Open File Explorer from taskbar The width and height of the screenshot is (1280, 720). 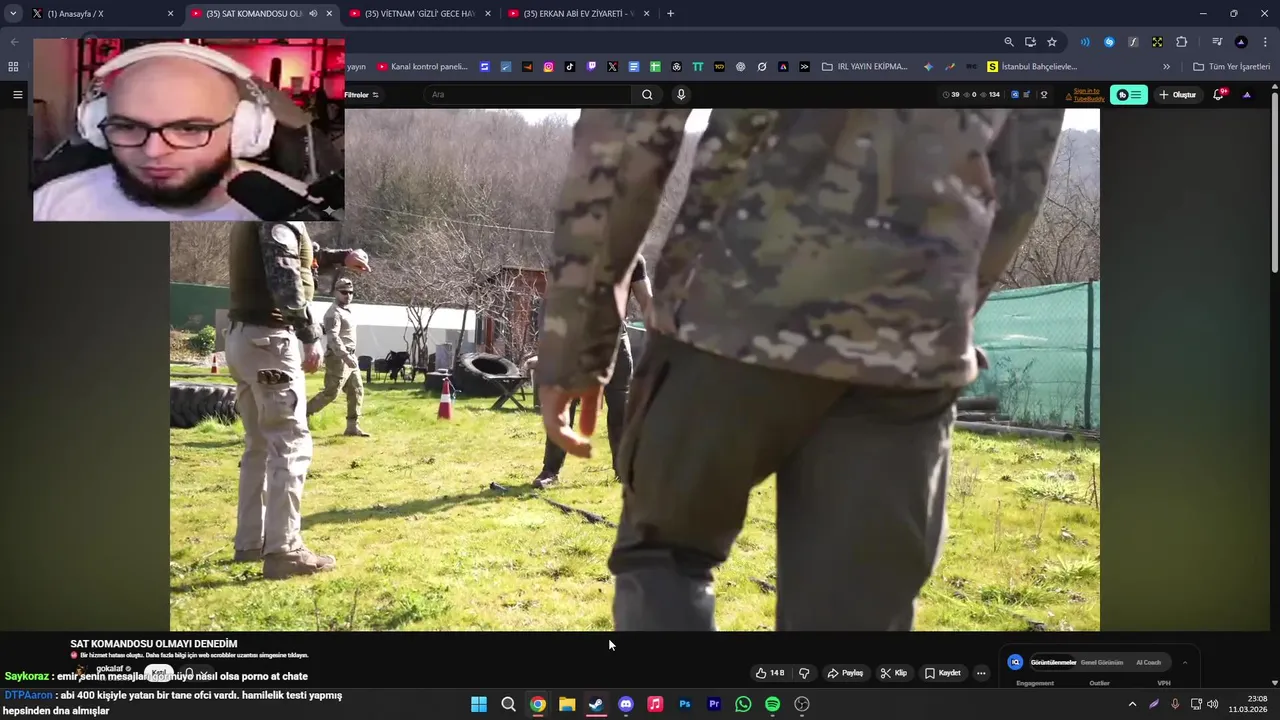567,704
